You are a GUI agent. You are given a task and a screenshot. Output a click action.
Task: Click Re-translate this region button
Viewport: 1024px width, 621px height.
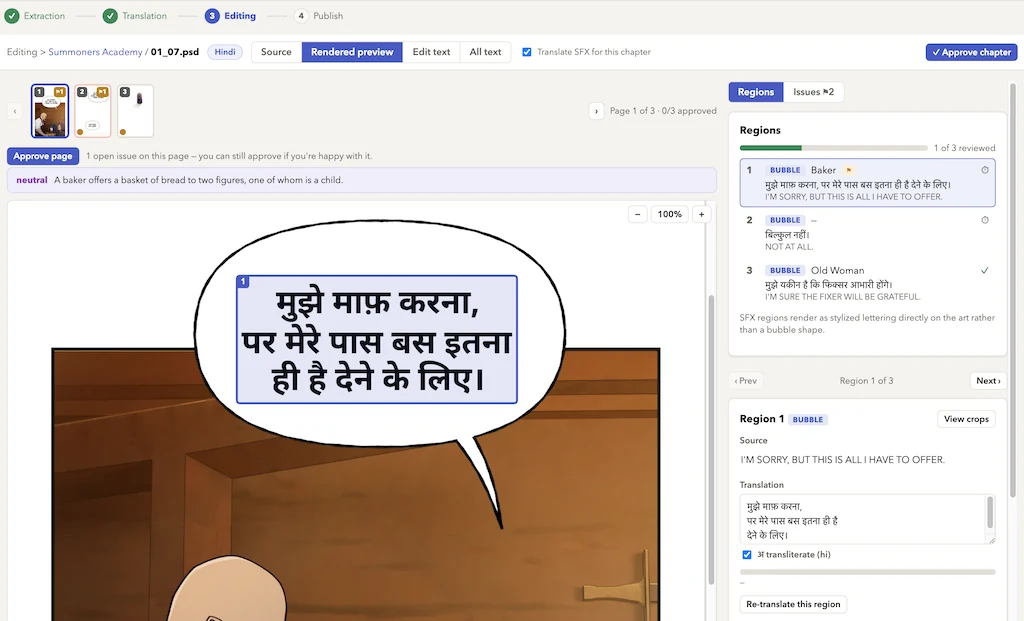click(x=793, y=604)
